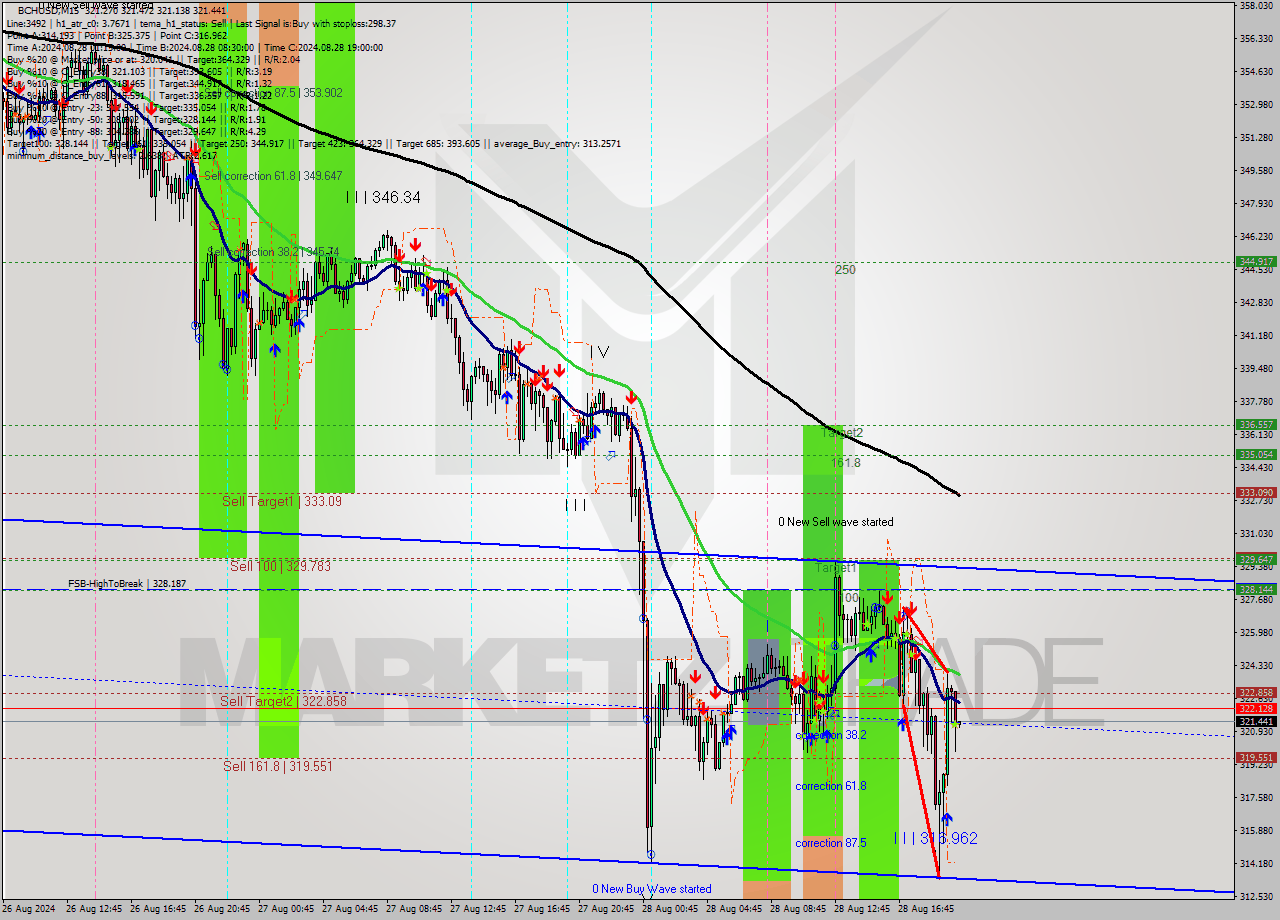Viewport: 1280px width, 920px height.
Task: Click the 329.647 green price tag
Action: click(x=1256, y=559)
